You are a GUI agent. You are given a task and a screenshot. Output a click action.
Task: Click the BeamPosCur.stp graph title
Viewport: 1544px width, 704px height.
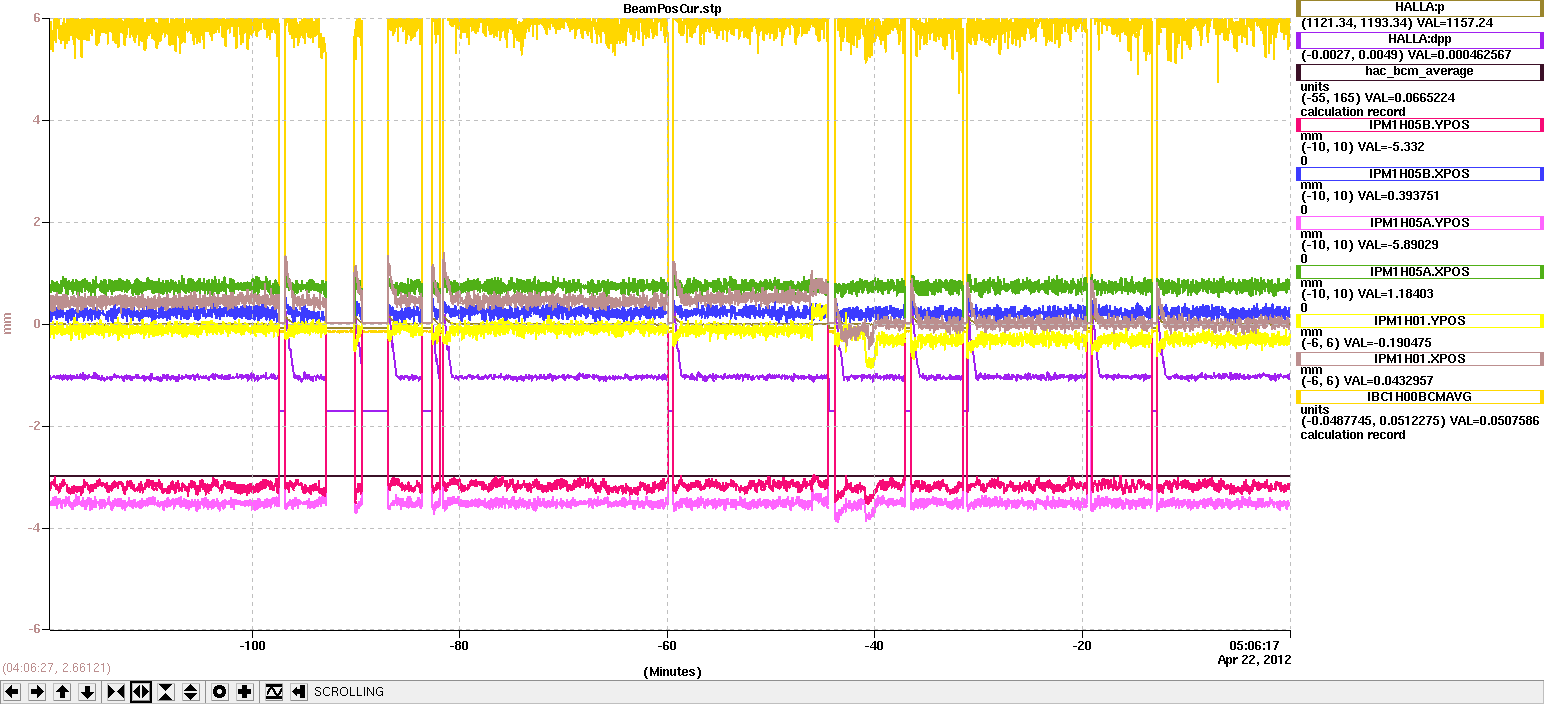point(672,8)
